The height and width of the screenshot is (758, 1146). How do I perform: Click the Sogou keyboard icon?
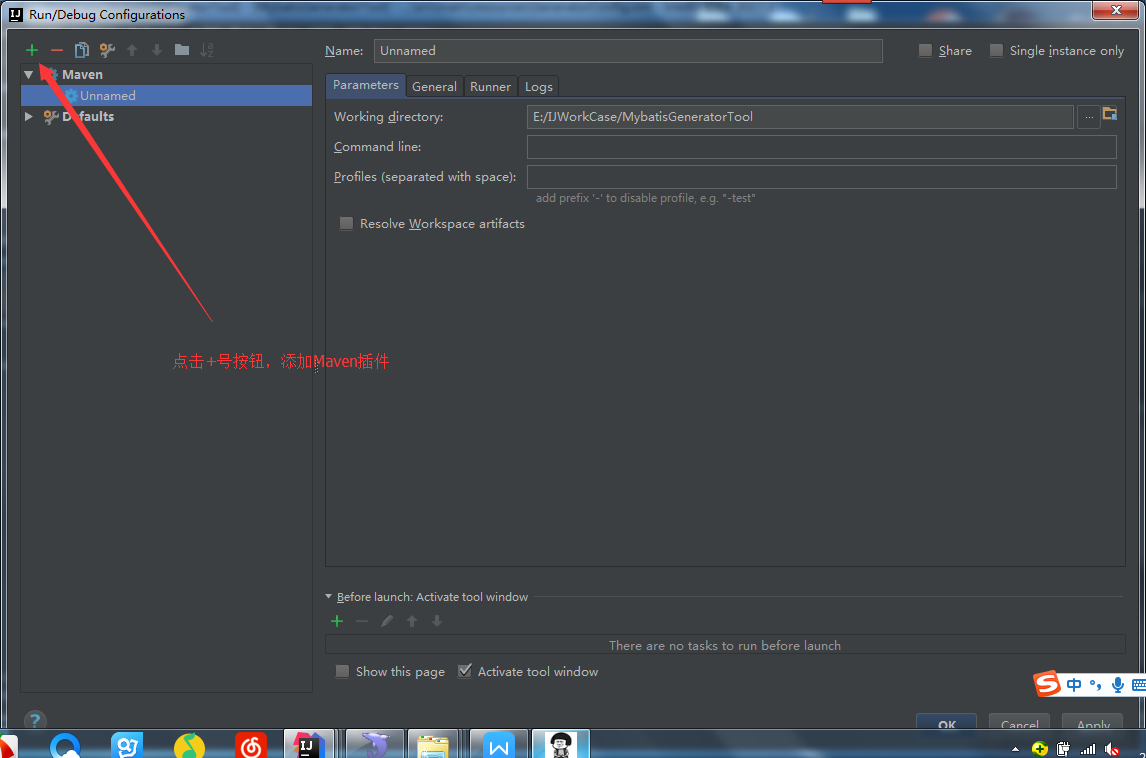1139,685
